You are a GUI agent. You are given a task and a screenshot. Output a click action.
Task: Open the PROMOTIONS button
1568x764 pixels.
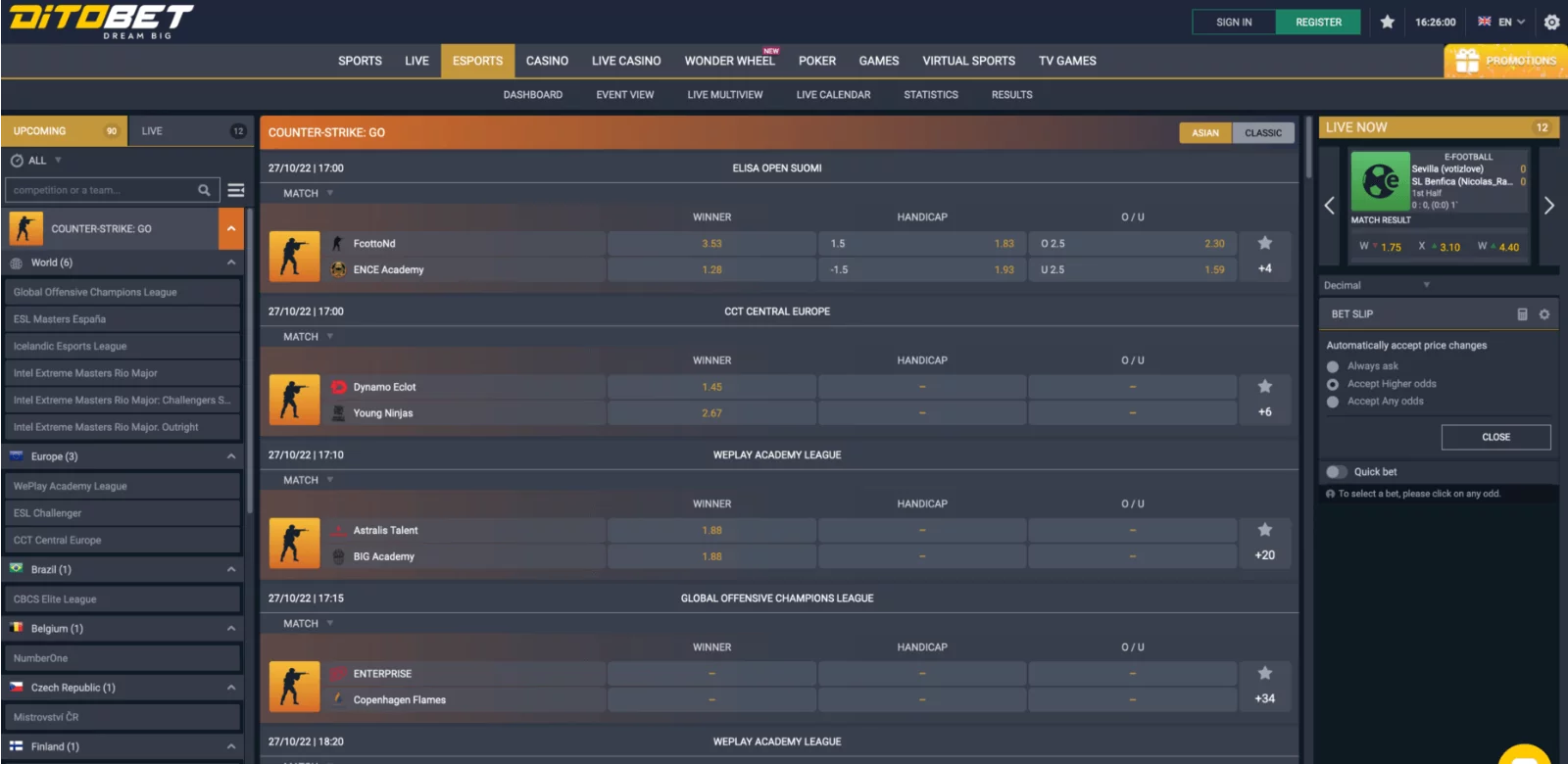1505,61
